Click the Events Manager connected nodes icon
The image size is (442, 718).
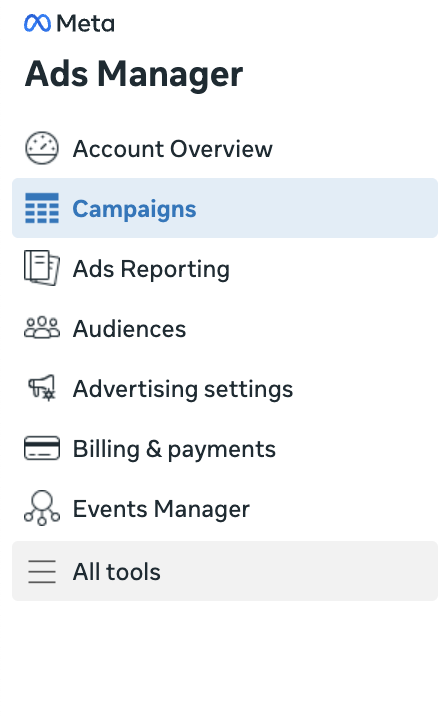tap(42, 508)
